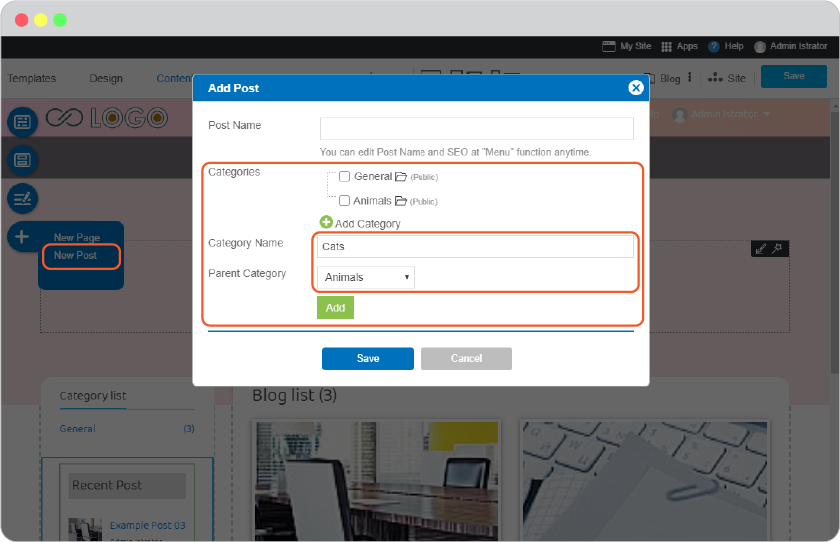Click the green Add button
The image size is (840, 542).
click(335, 308)
